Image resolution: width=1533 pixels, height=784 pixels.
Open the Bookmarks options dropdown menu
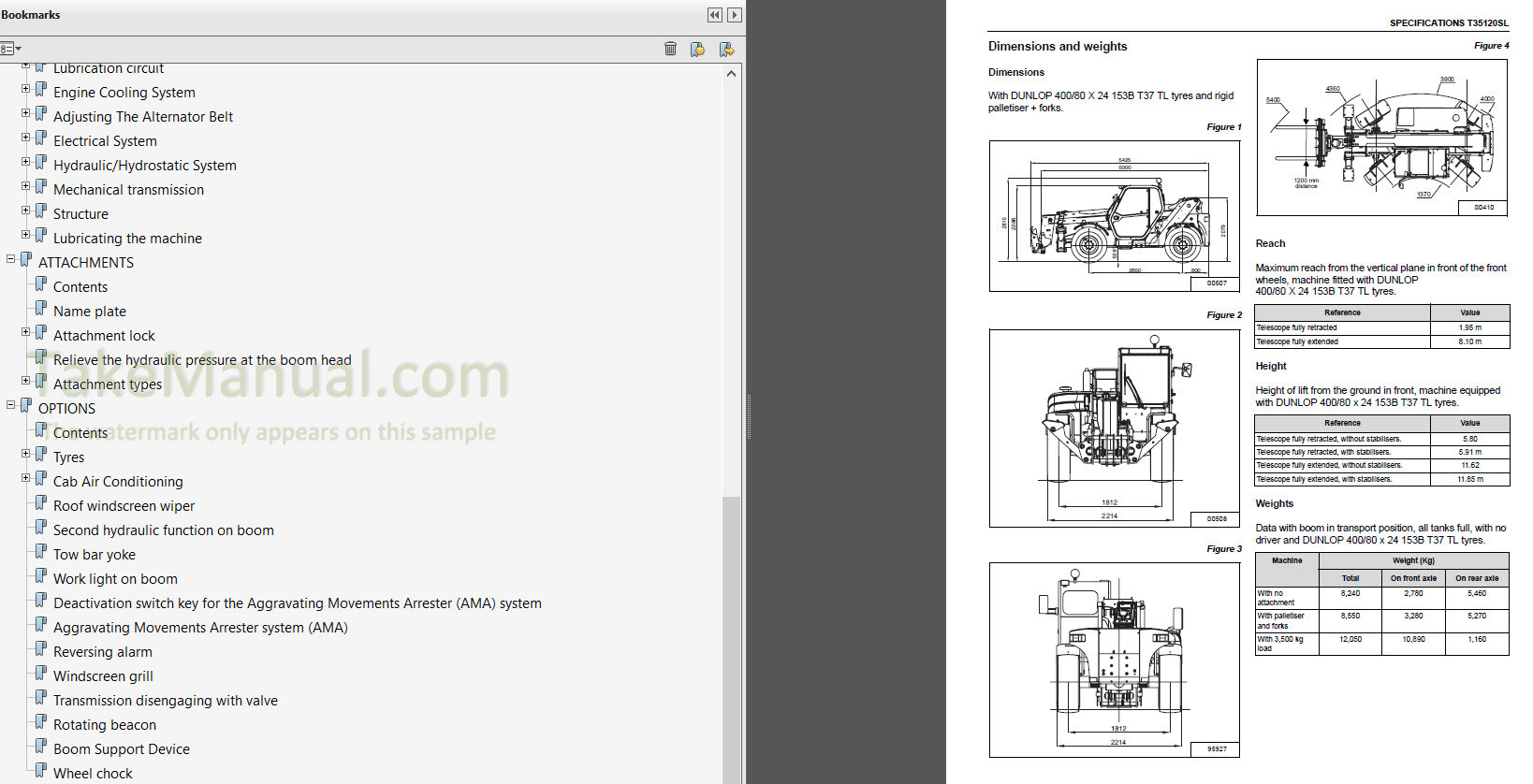point(10,49)
